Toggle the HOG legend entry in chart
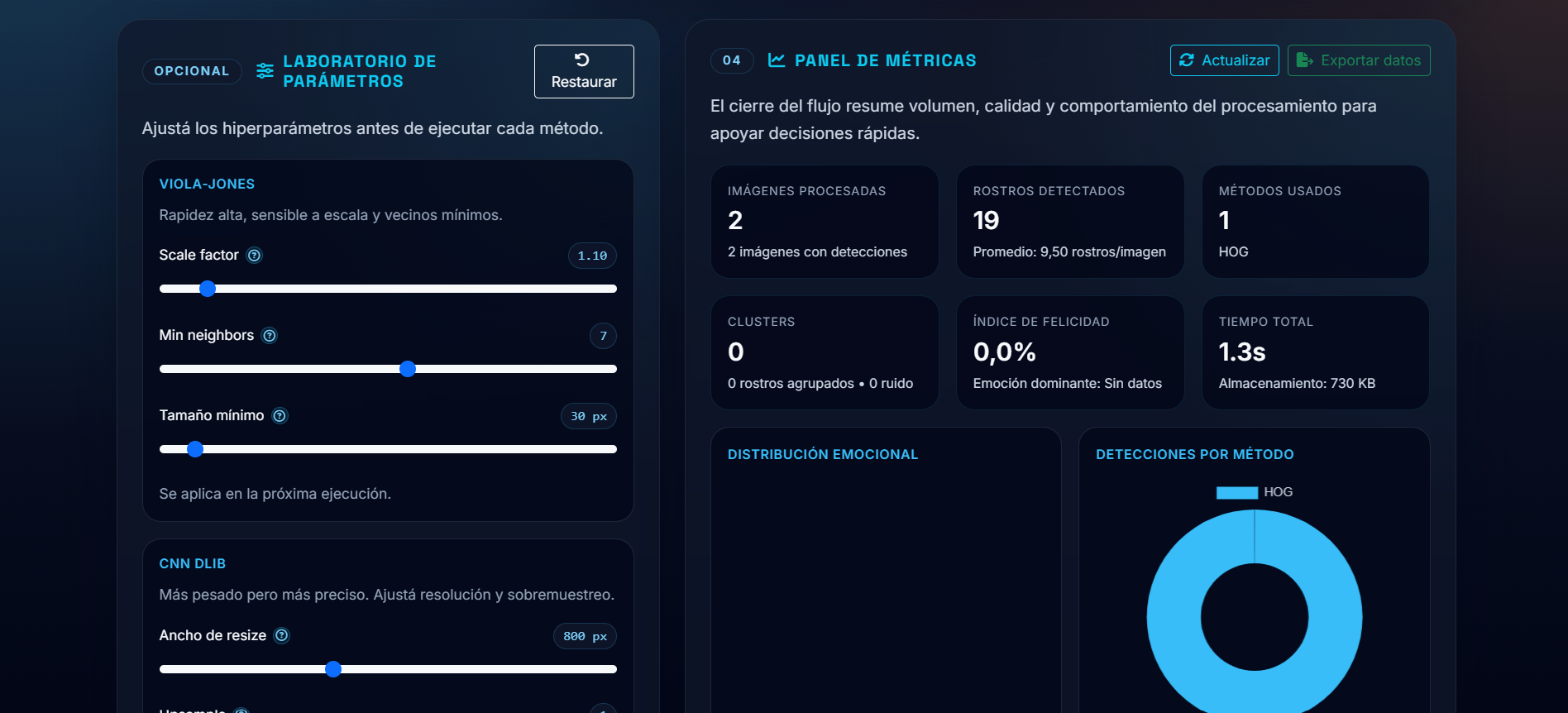 [1254, 492]
